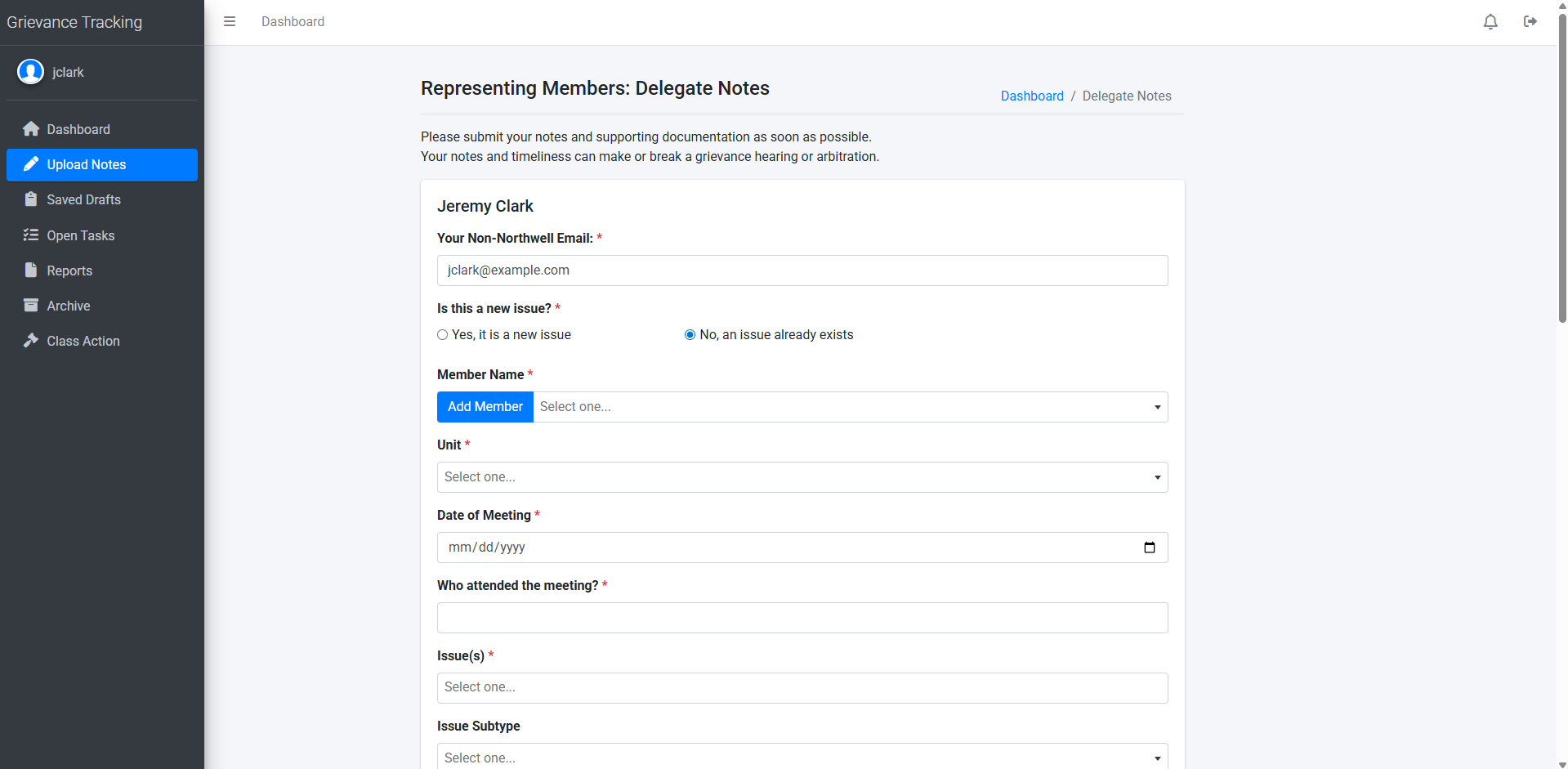Click the jclark user avatar icon
This screenshot has height=769, width=1568.
coord(30,72)
